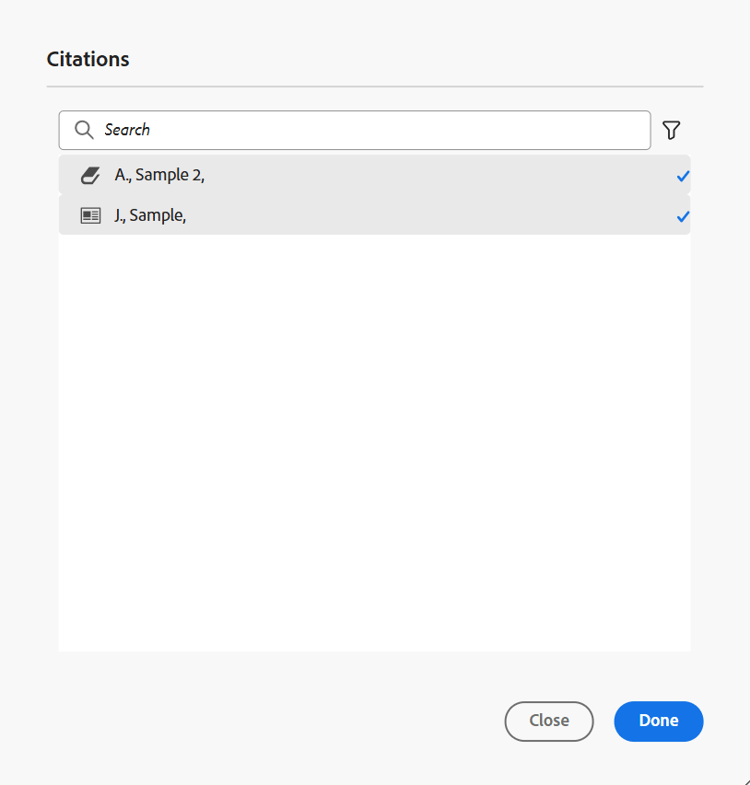Uncheck the blue checkmark for J., Sample
Image resolution: width=750 pixels, height=785 pixels.
click(683, 217)
